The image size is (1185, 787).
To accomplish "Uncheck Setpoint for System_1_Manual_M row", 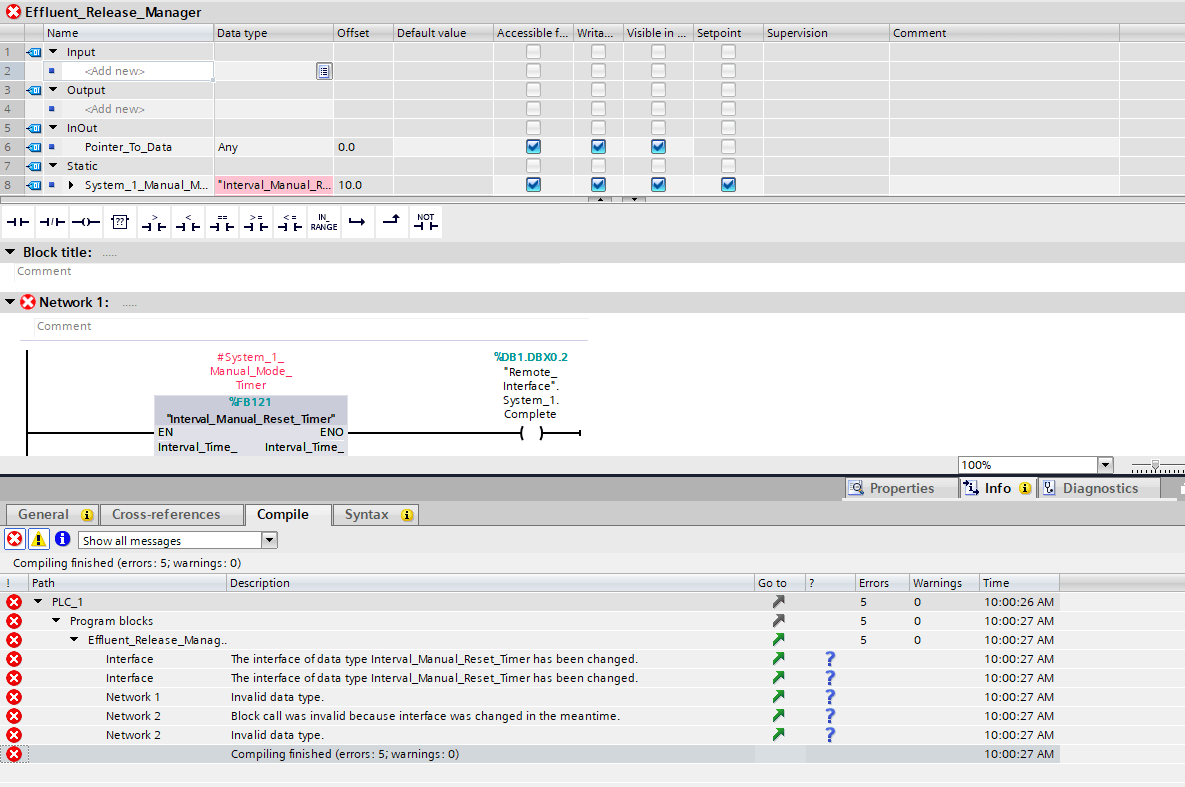I will click(728, 185).
